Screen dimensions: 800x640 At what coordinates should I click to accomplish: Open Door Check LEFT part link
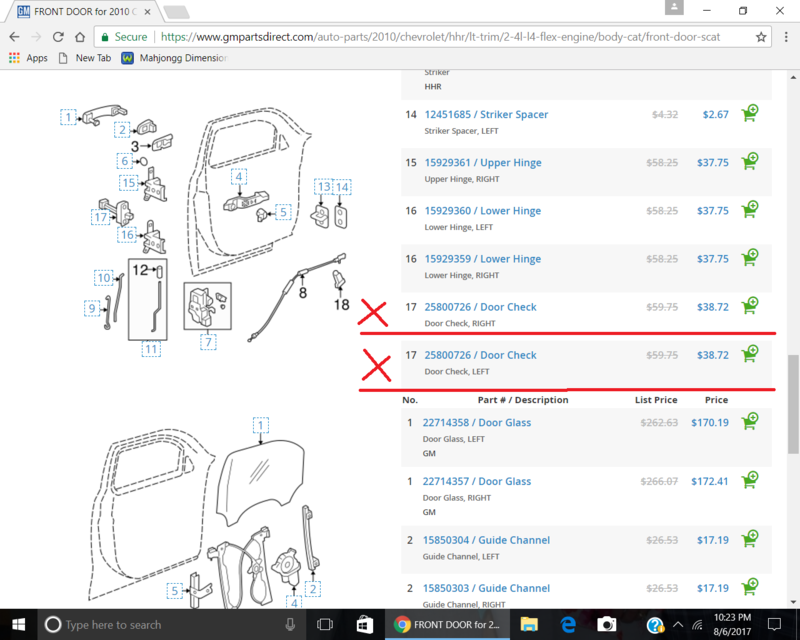[x=480, y=355]
